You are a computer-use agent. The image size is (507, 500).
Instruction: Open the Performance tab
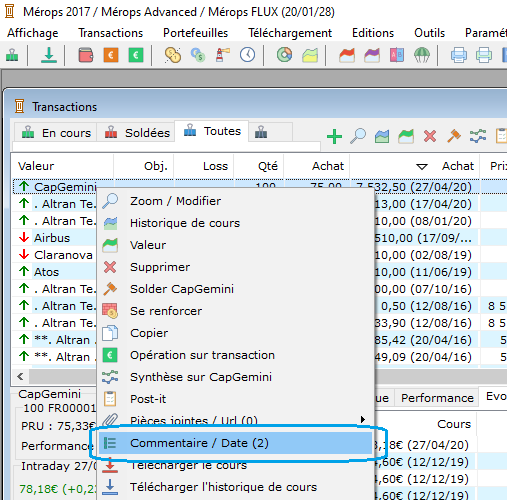coord(437,398)
